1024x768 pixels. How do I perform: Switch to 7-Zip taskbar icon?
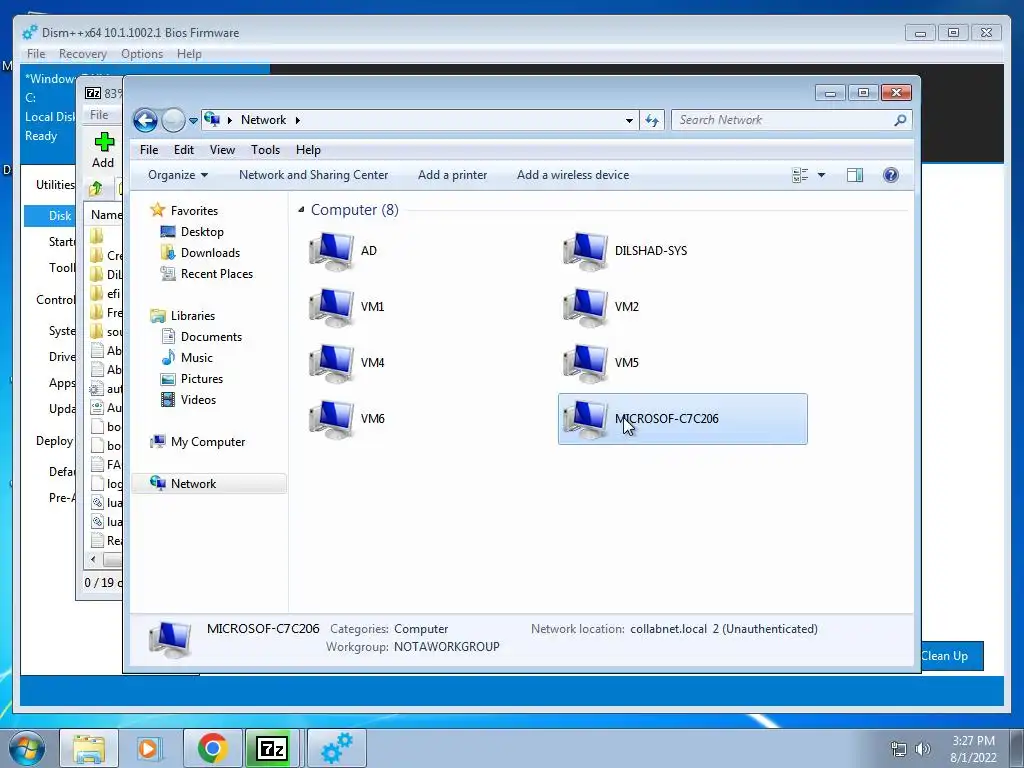[x=272, y=748]
